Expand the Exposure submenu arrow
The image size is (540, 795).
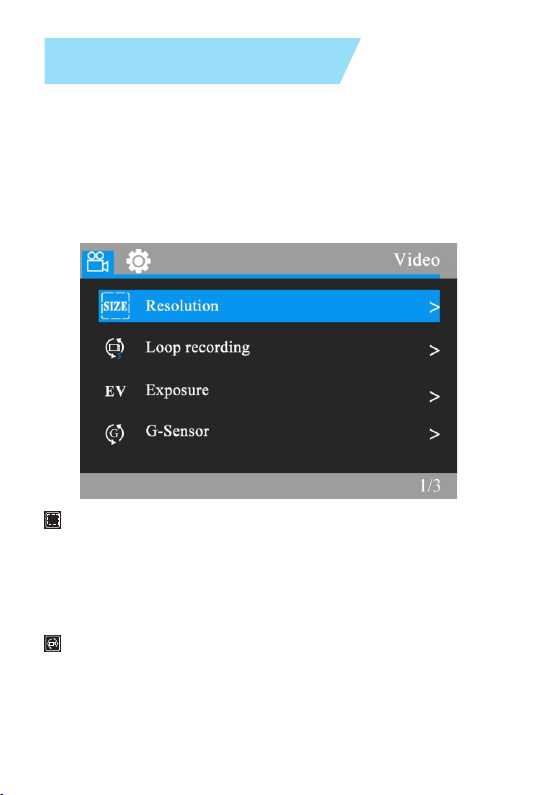[x=434, y=396]
